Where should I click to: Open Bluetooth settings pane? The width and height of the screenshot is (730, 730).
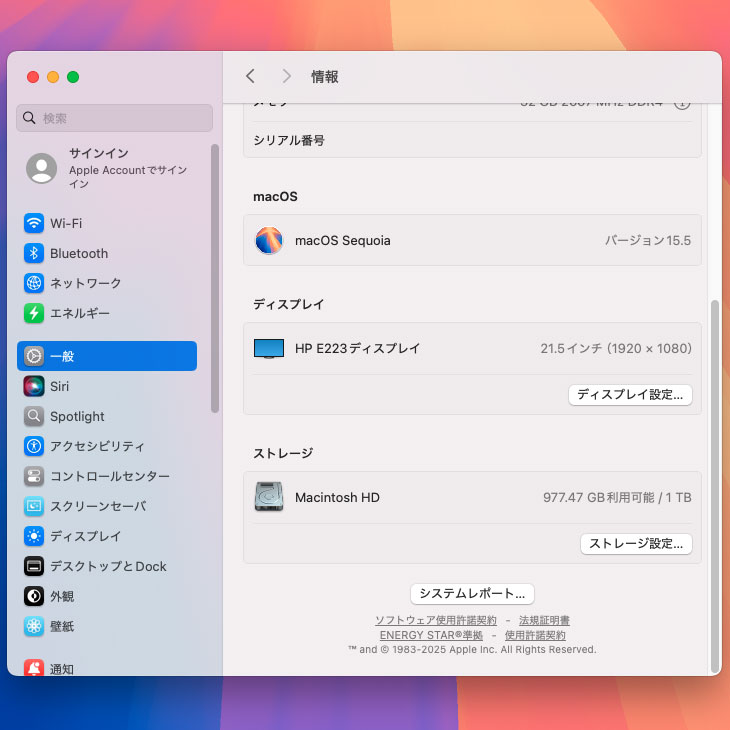tap(107, 253)
